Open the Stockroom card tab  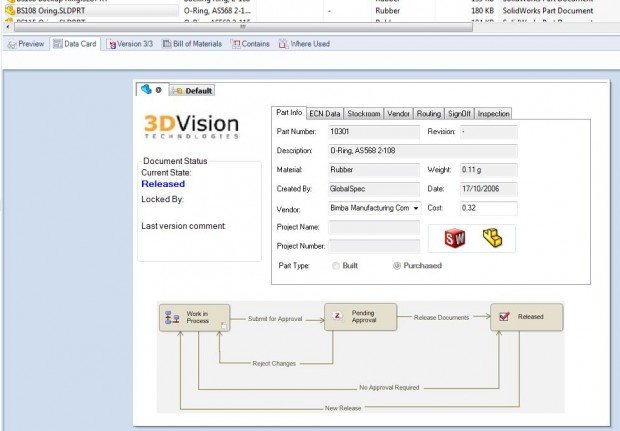pos(363,114)
